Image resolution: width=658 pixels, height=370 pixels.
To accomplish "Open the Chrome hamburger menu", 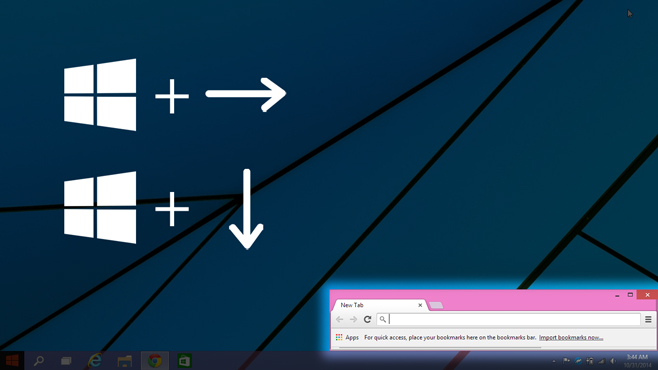I will pos(648,319).
